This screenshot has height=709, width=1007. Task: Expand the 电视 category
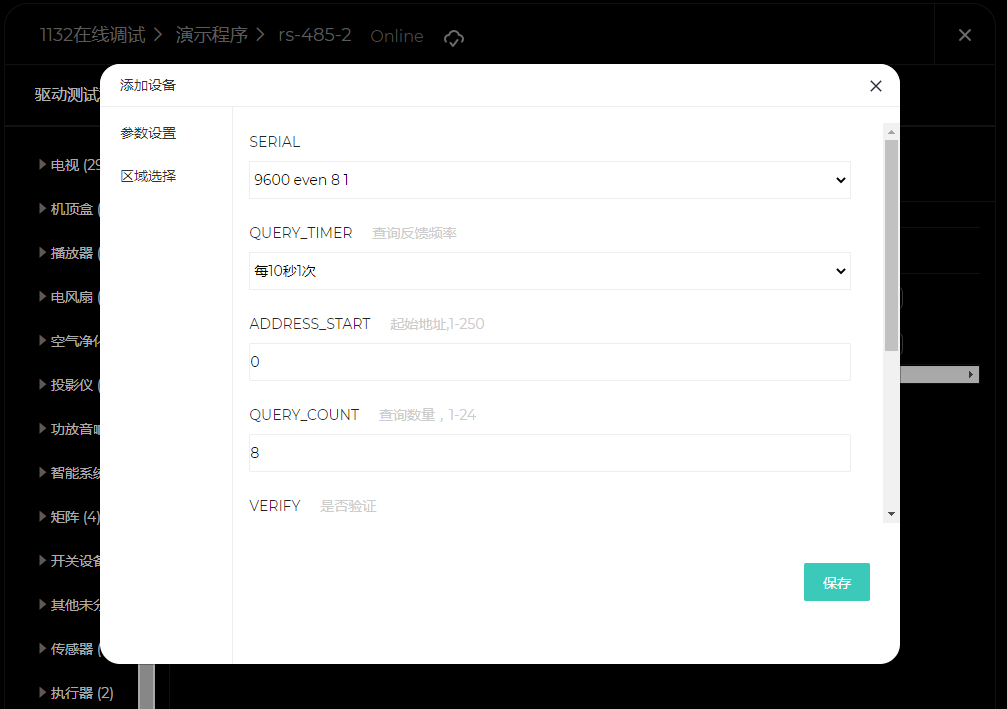coord(69,165)
